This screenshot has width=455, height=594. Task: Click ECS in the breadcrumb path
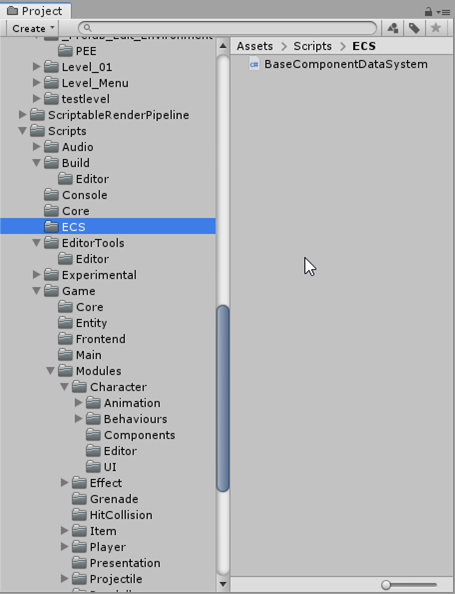point(364,46)
